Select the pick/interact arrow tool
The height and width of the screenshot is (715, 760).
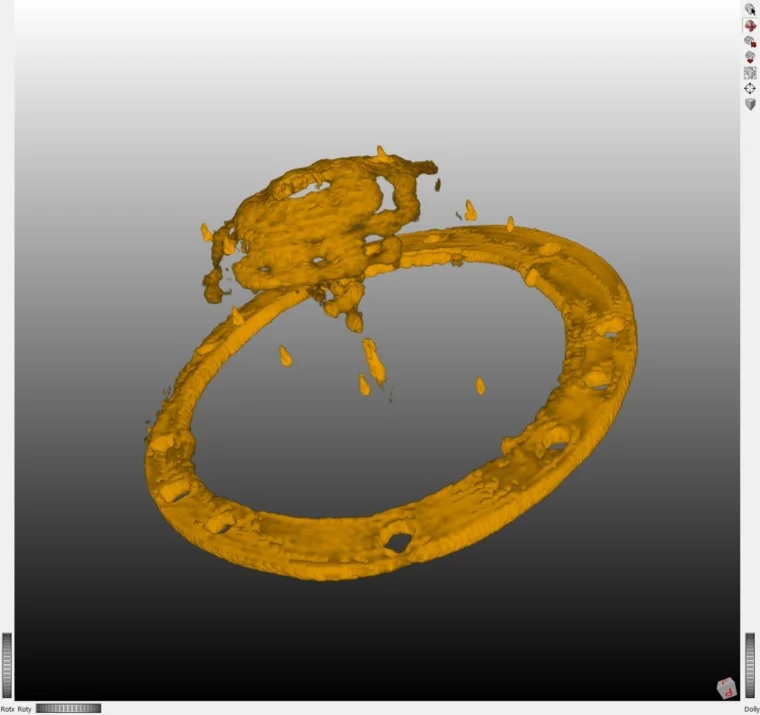pos(750,9)
